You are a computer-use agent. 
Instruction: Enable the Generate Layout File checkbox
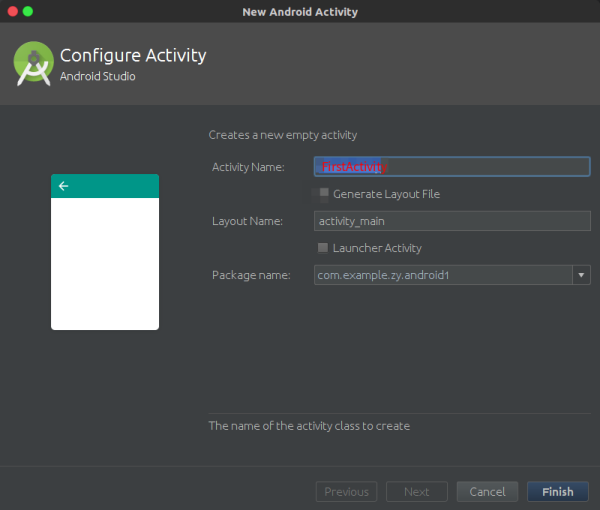click(x=324, y=192)
